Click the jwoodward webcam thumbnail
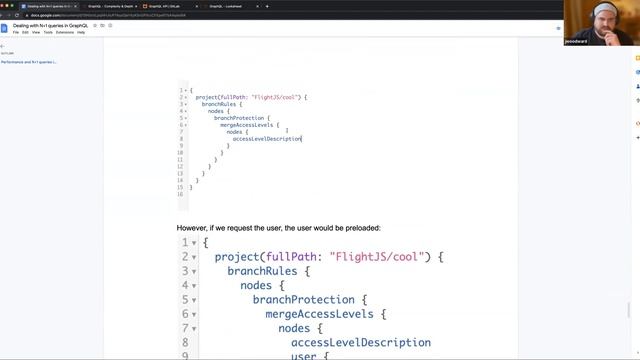The height and width of the screenshot is (360, 640). (602, 22)
